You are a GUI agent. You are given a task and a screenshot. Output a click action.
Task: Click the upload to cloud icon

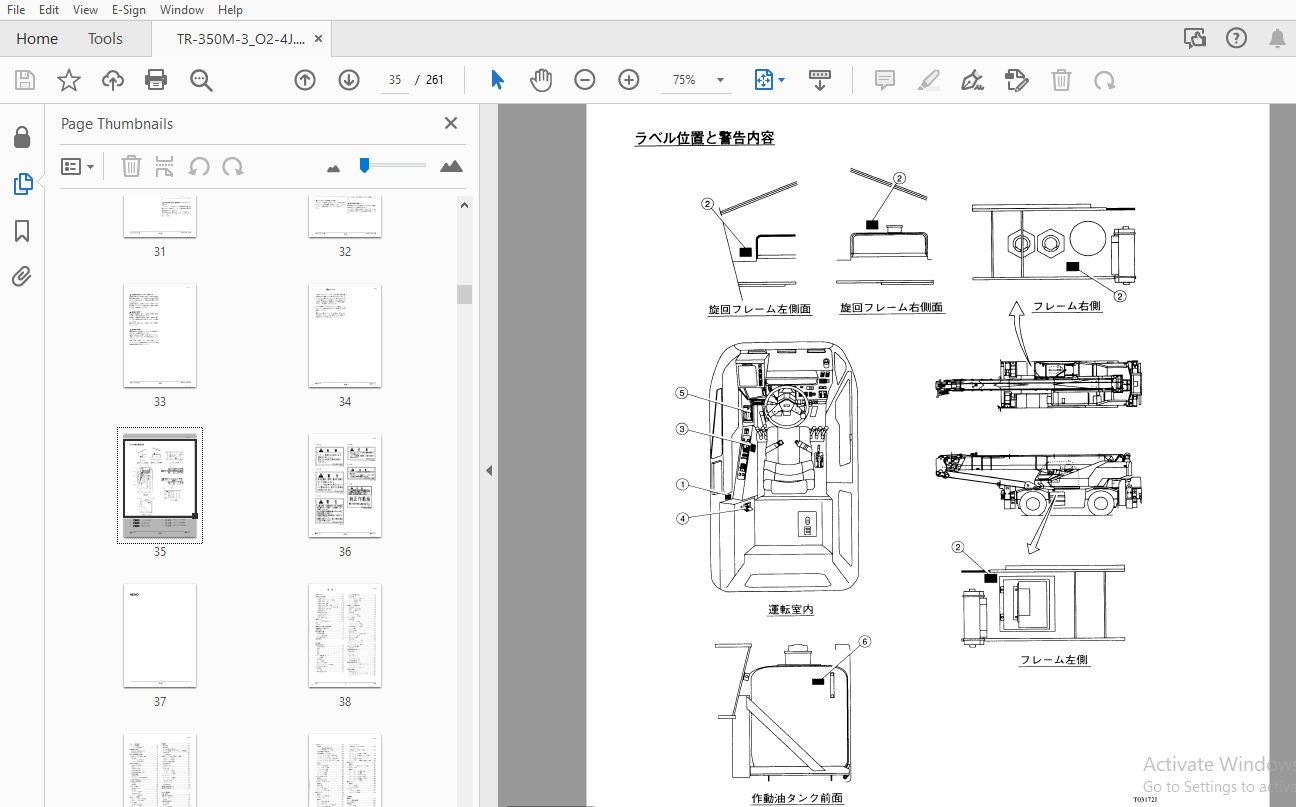coord(113,80)
